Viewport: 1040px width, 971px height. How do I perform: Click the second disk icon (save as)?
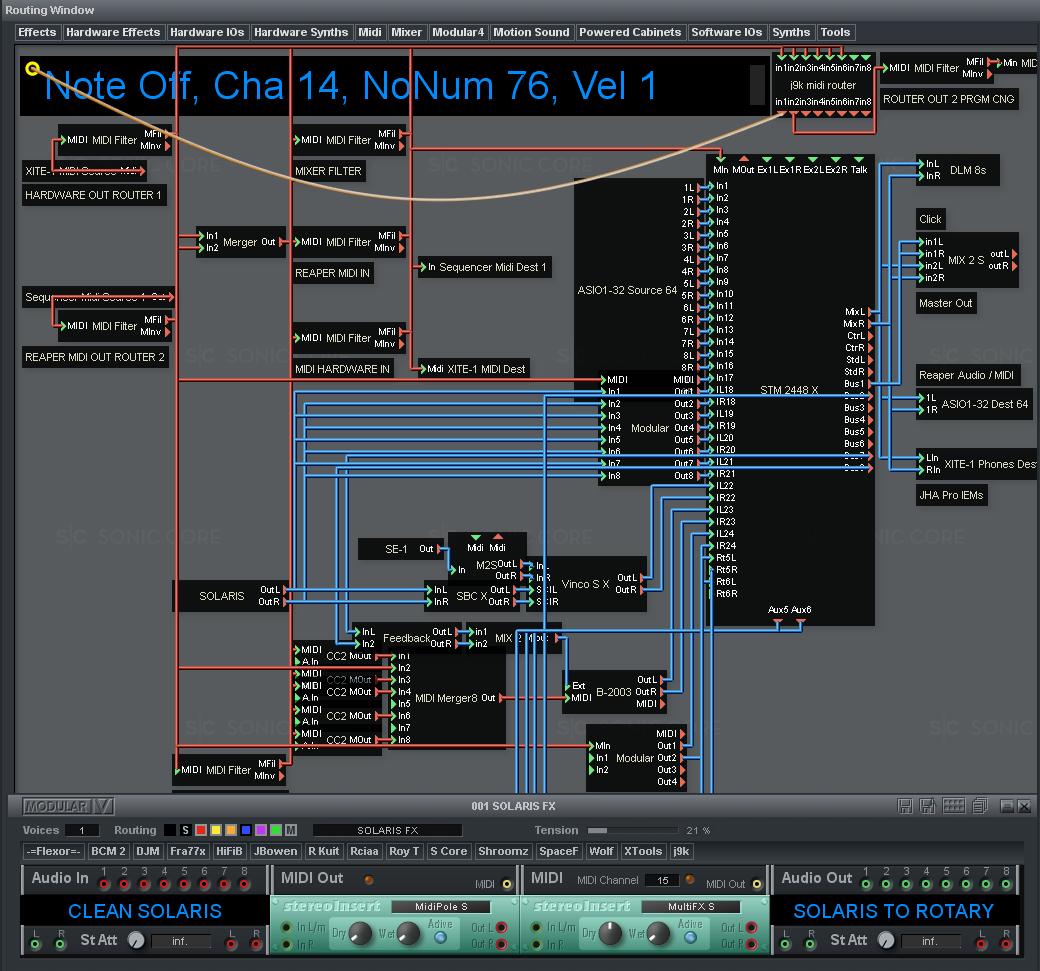tap(927, 806)
